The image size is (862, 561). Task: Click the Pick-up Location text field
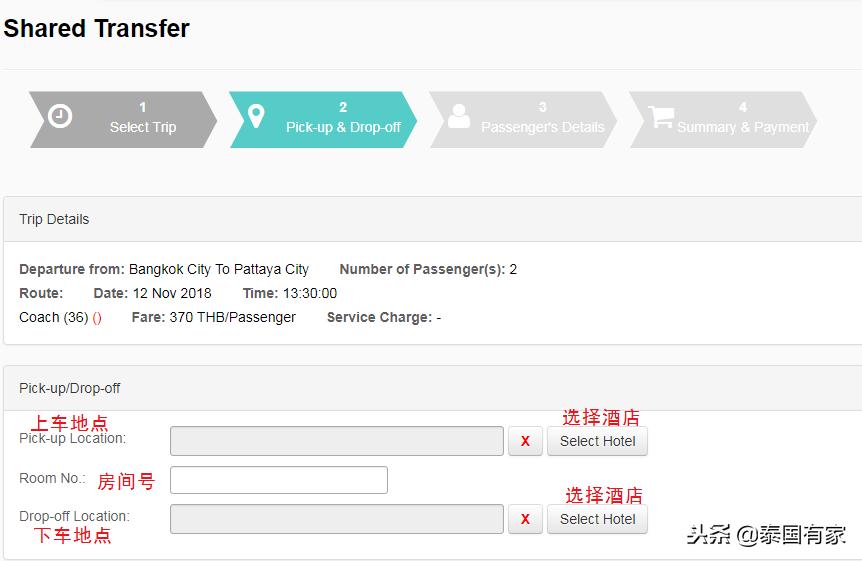[x=336, y=441]
